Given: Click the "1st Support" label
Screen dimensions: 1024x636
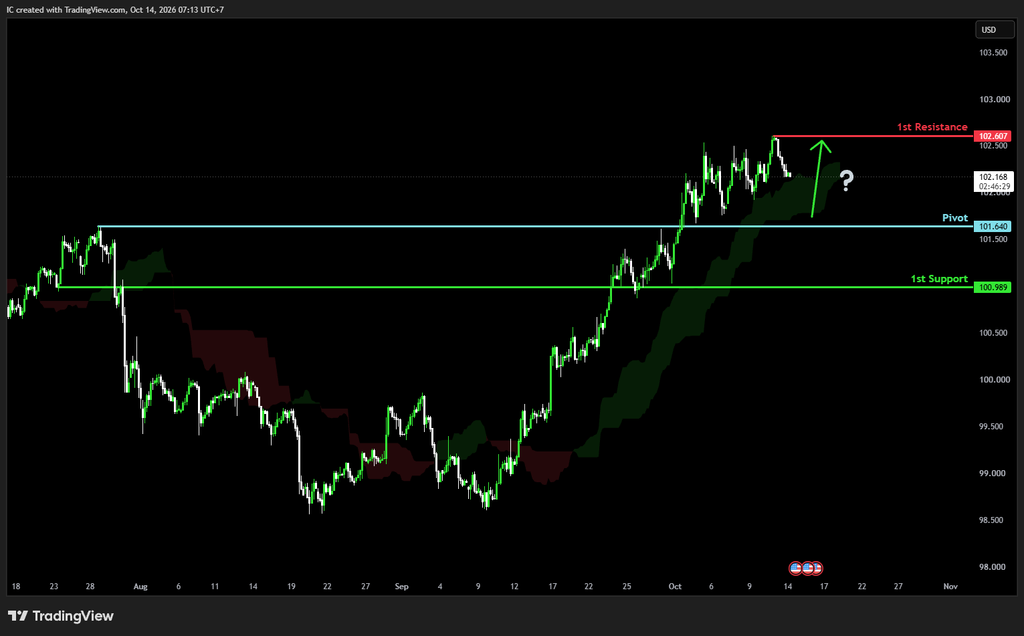Looking at the screenshot, I should click(939, 278).
